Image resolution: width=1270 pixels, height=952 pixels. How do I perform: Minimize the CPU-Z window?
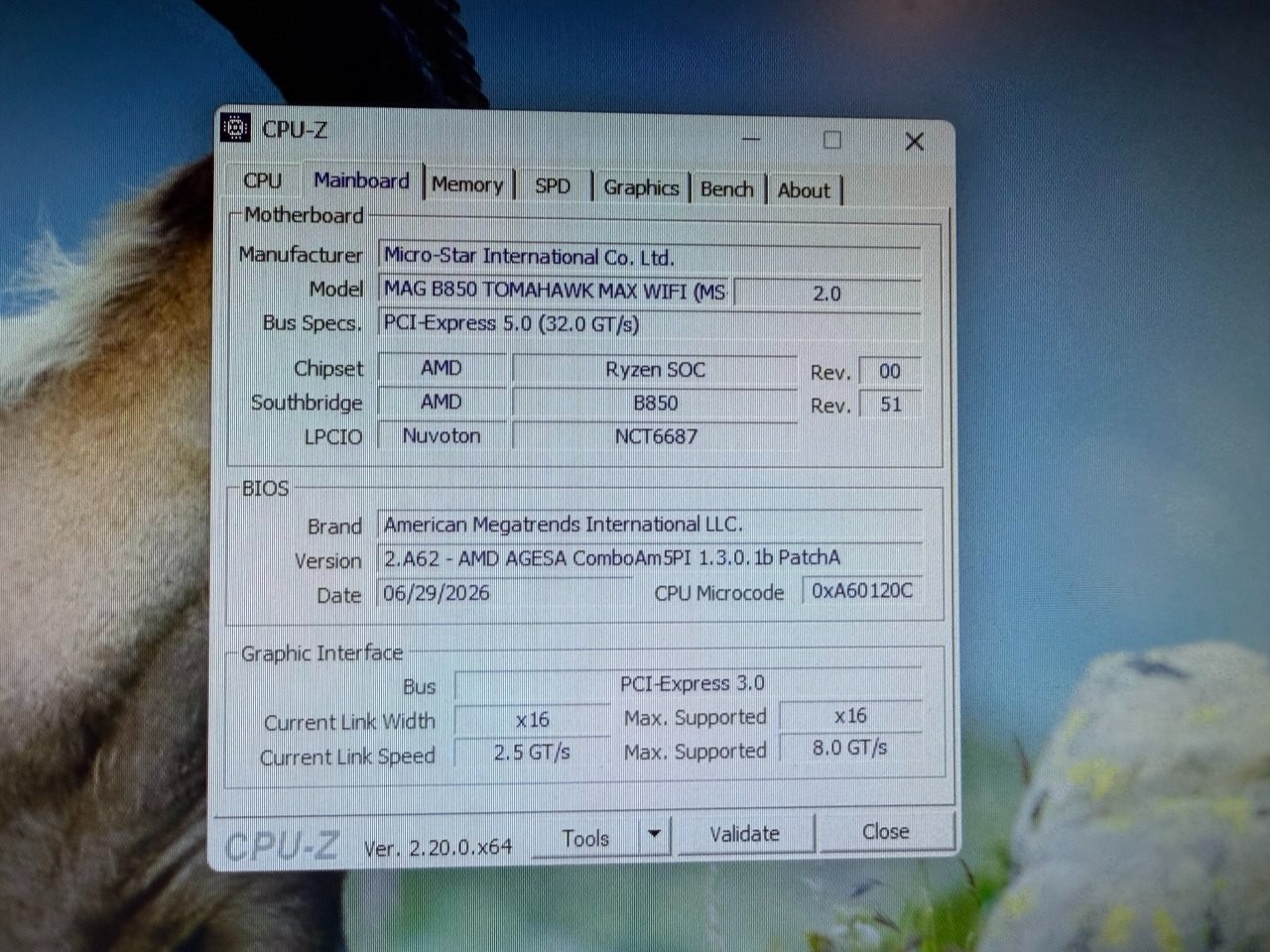(751, 139)
